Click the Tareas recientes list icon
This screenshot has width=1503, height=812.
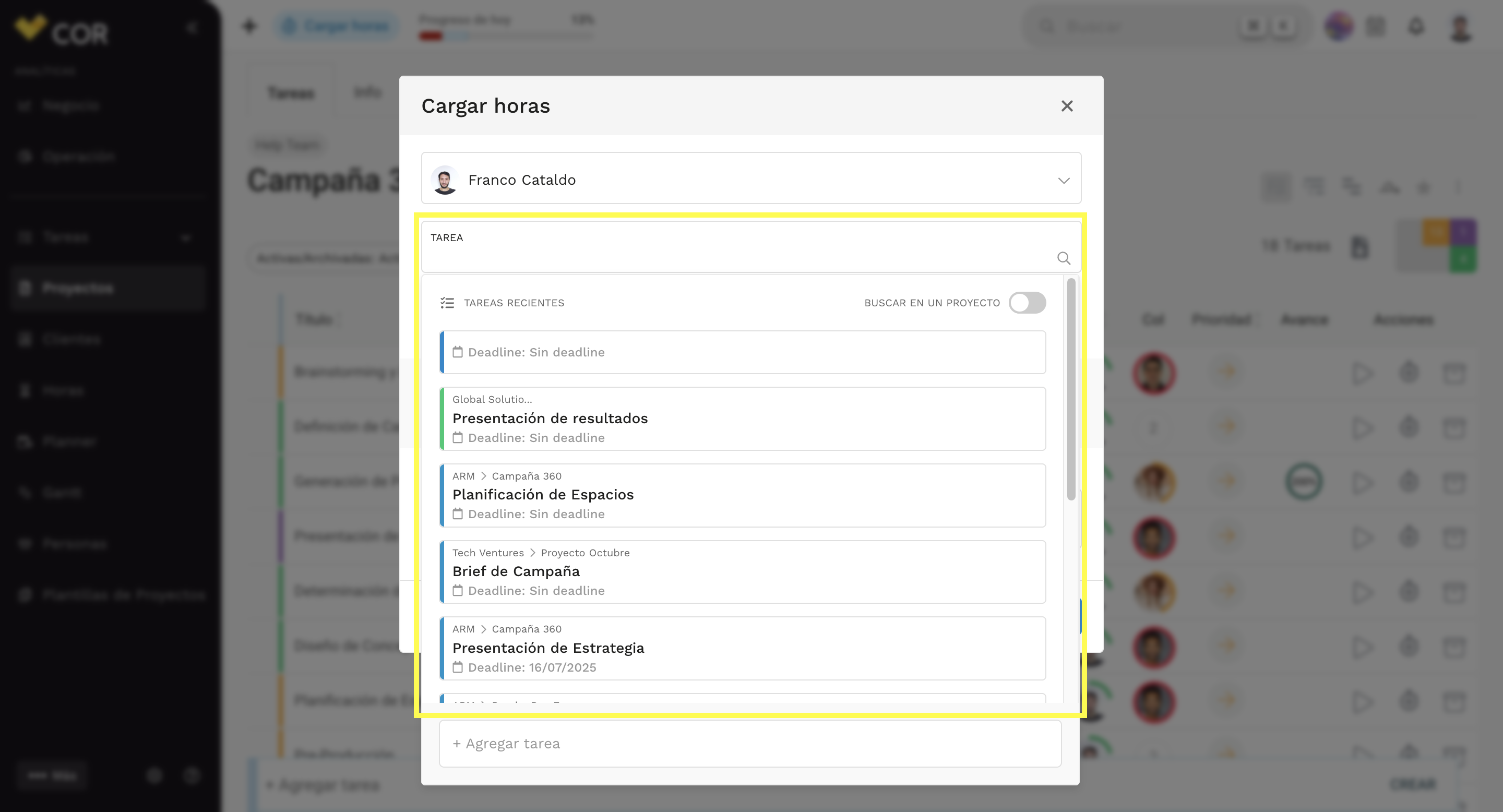tap(447, 303)
